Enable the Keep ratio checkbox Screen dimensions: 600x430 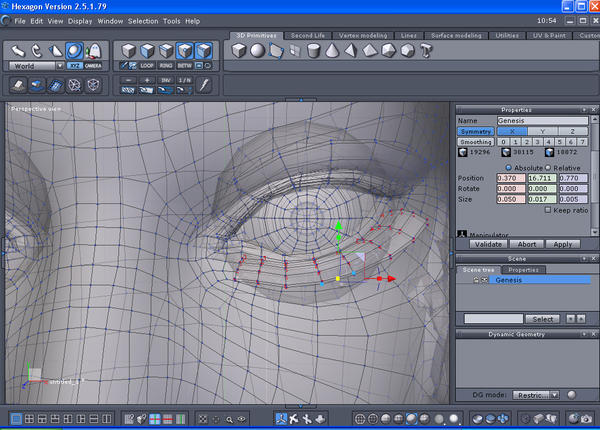point(547,210)
